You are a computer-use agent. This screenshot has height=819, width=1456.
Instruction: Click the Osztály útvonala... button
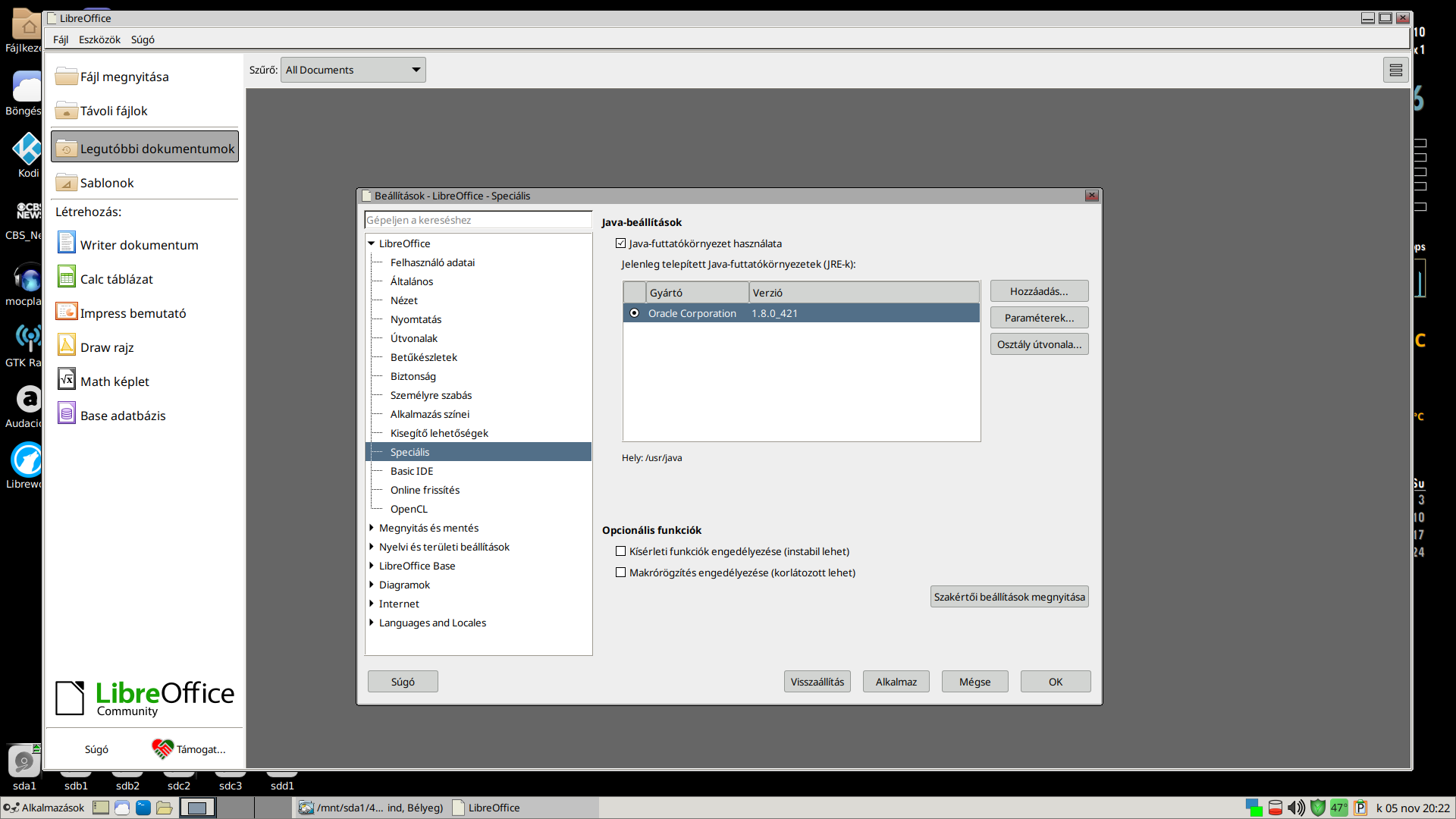(x=1039, y=344)
